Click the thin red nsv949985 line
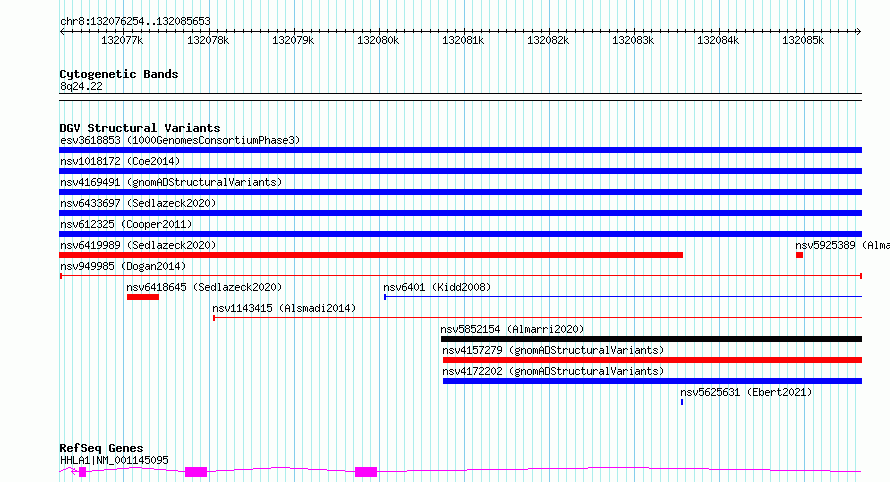 pos(460,276)
